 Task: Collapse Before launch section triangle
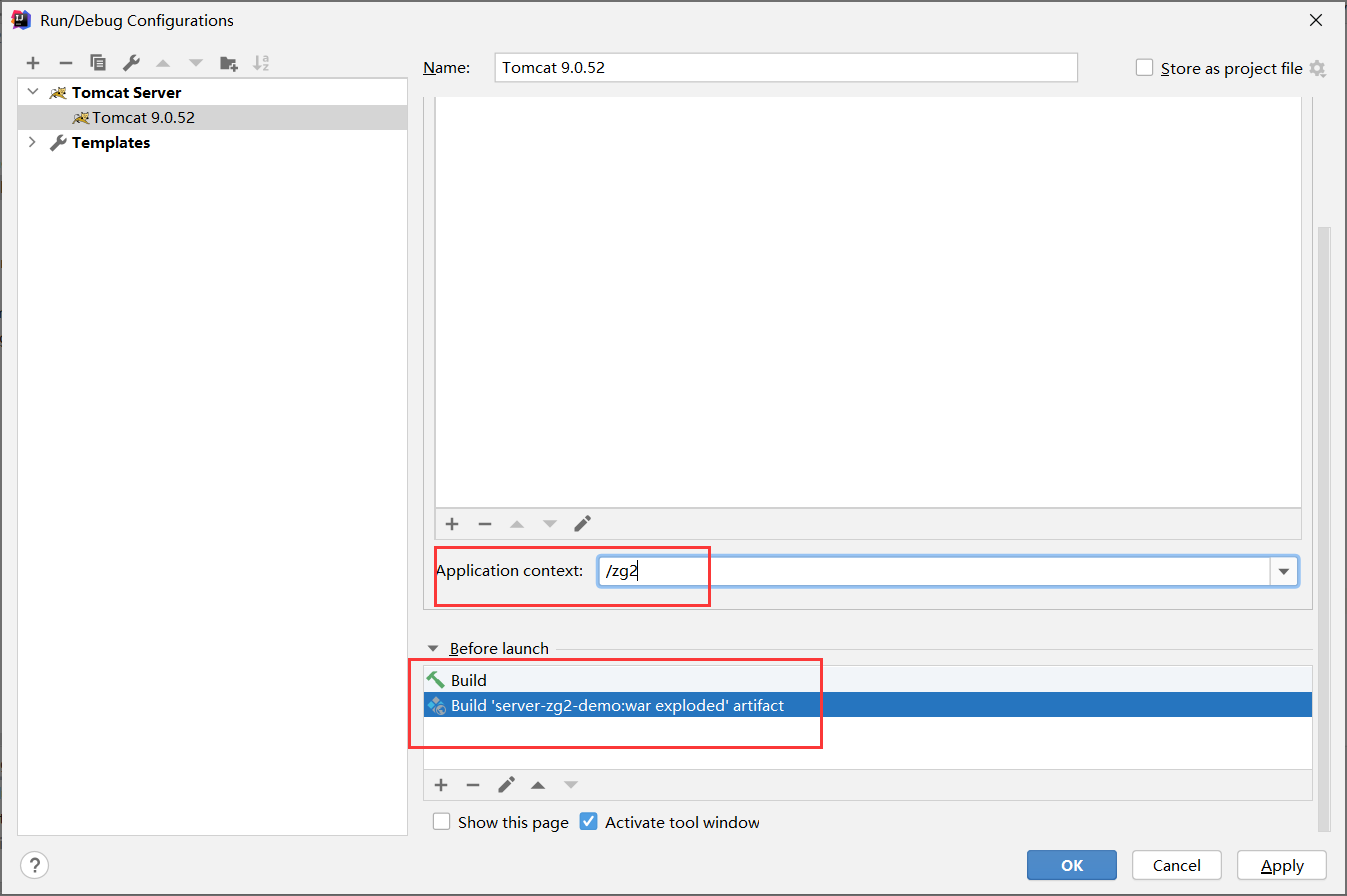tap(433, 648)
